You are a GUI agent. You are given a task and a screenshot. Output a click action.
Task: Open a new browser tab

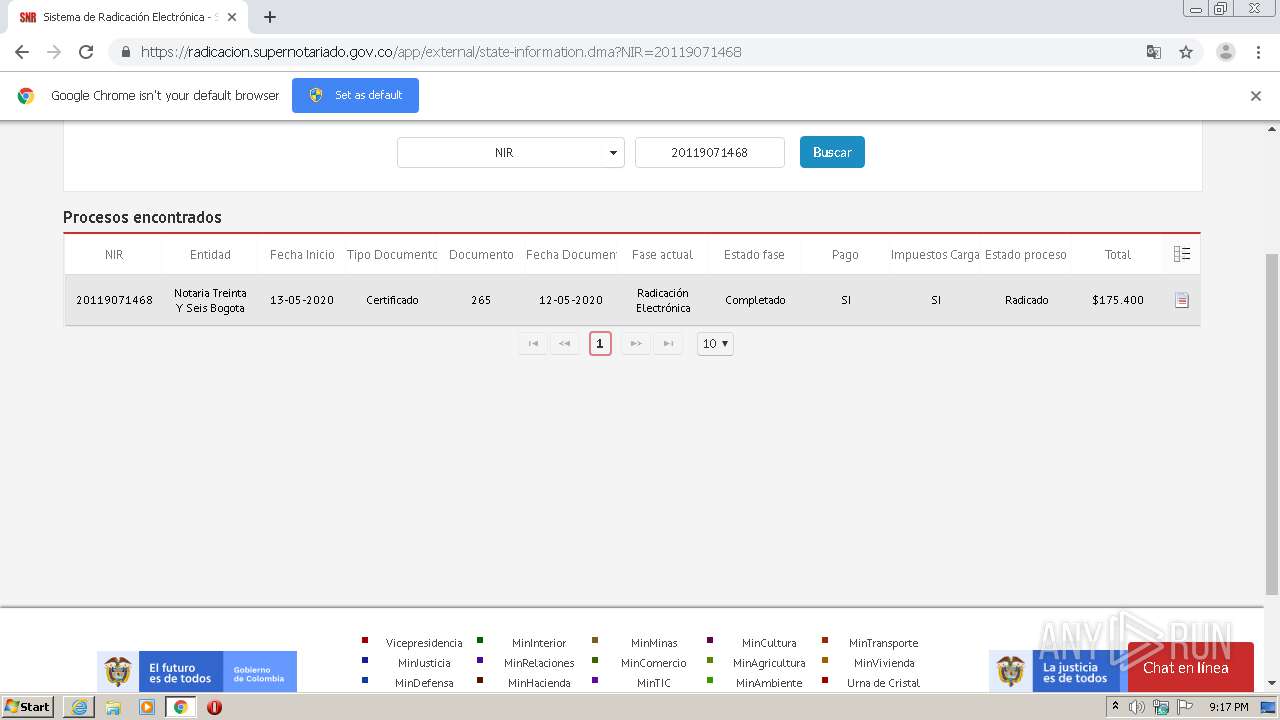point(270,17)
